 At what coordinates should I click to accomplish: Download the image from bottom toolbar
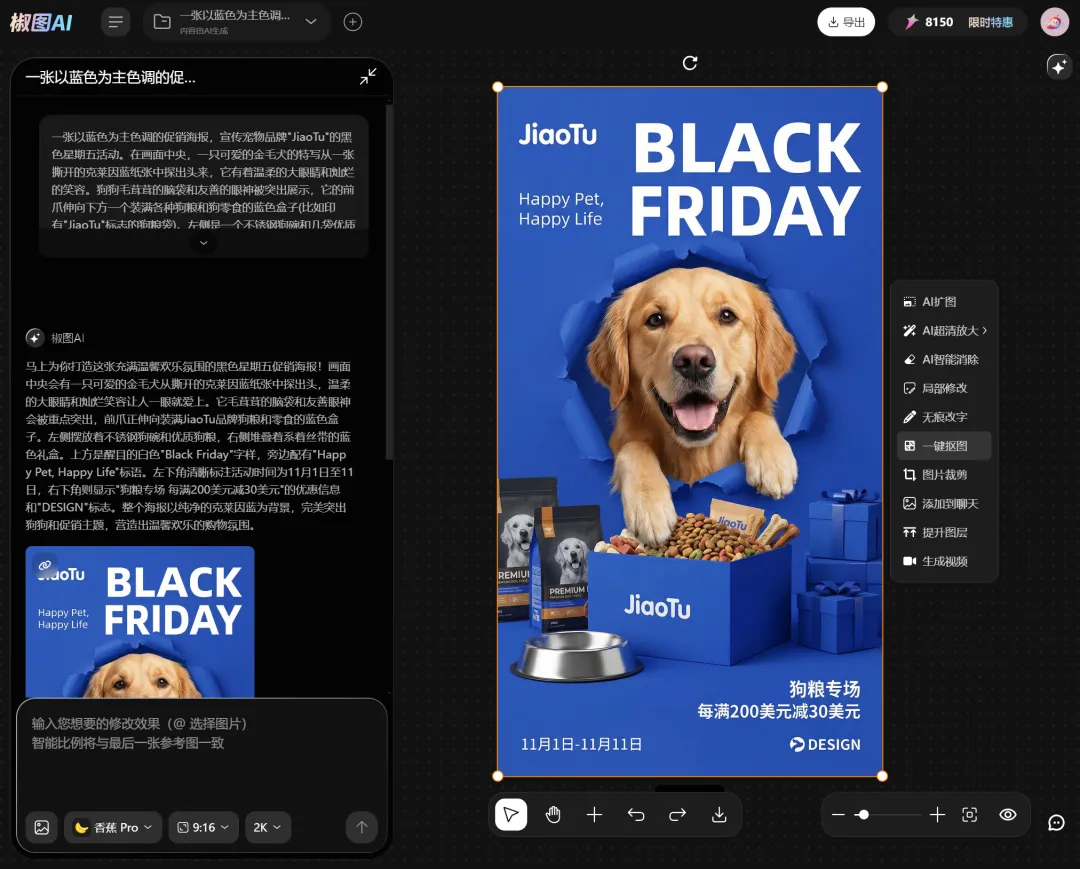pos(719,815)
